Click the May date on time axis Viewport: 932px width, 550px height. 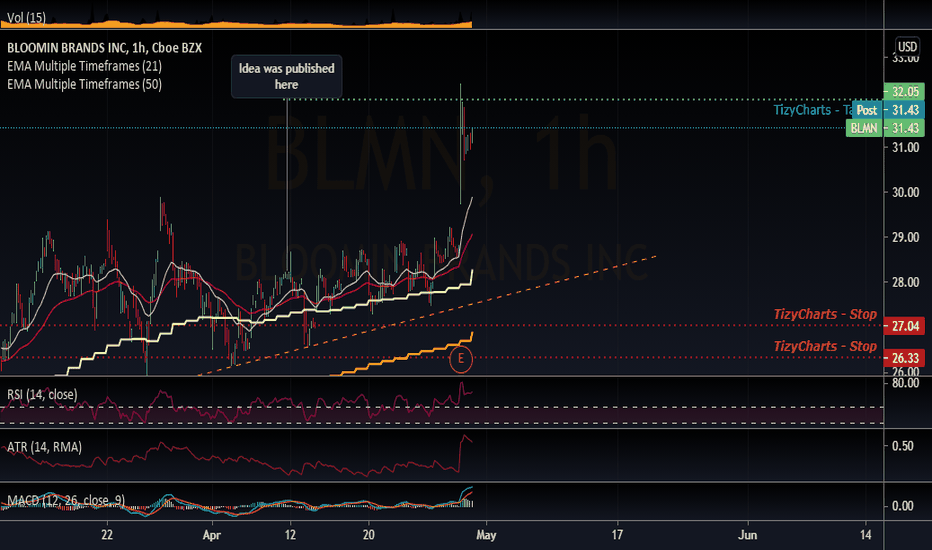point(486,535)
